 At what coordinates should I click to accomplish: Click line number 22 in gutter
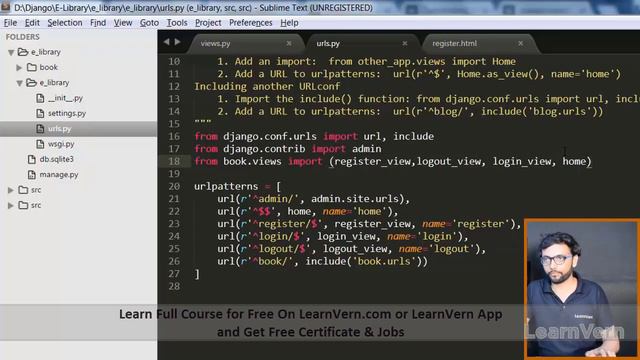pos(174,211)
